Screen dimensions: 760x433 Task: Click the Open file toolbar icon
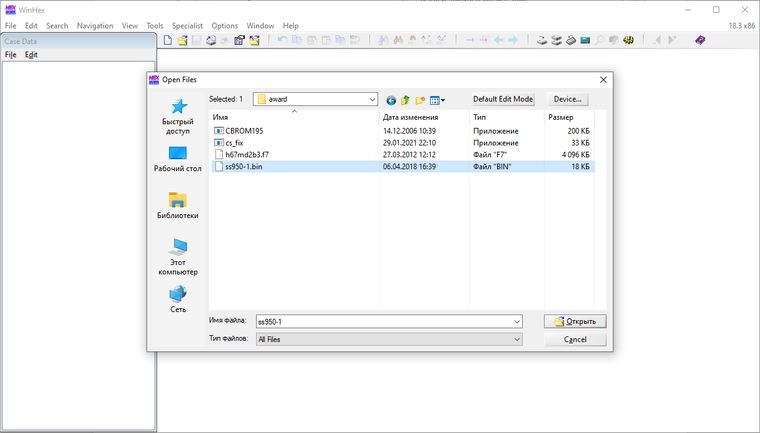coord(182,40)
